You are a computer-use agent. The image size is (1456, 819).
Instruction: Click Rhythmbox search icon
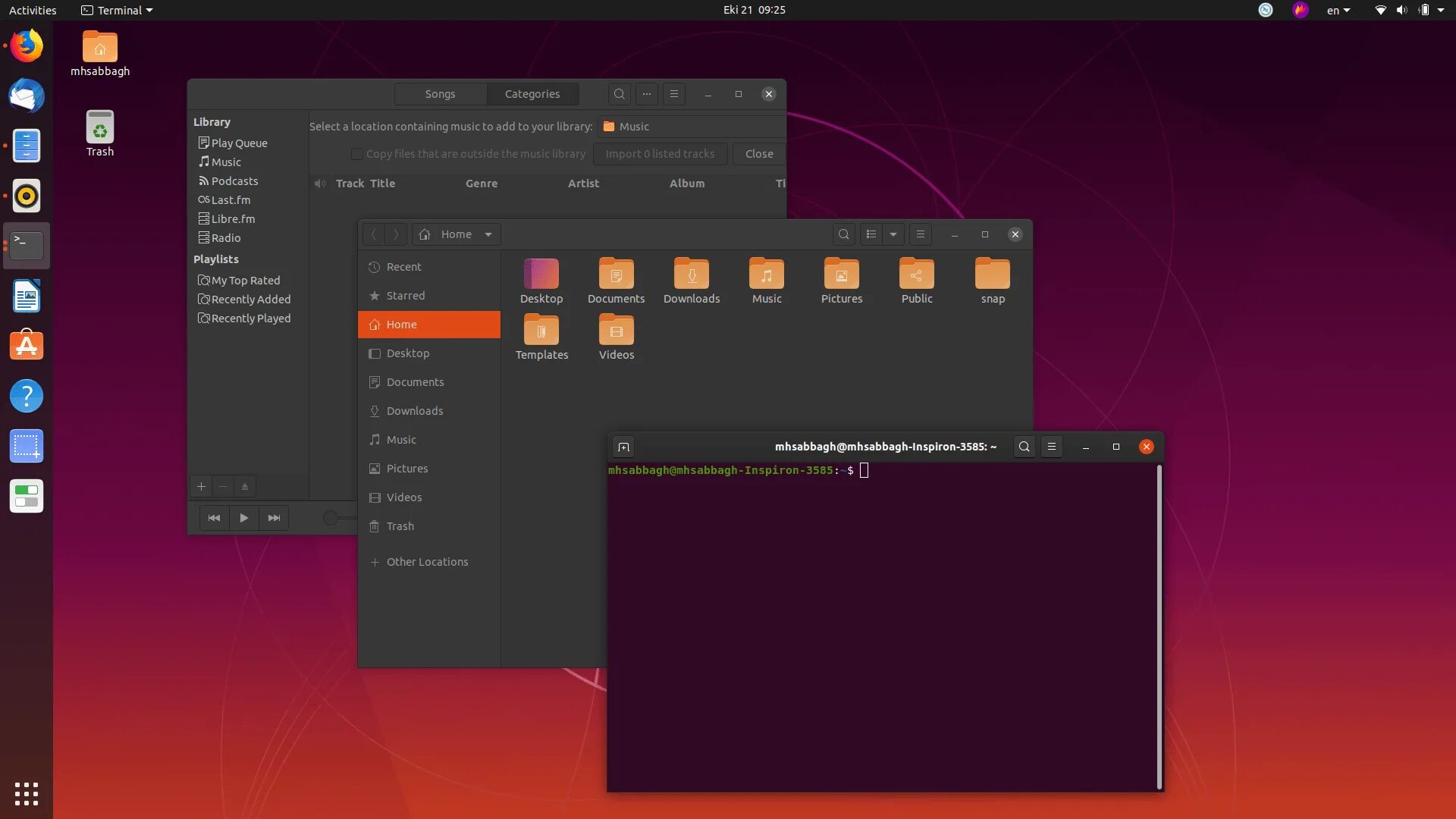click(619, 94)
